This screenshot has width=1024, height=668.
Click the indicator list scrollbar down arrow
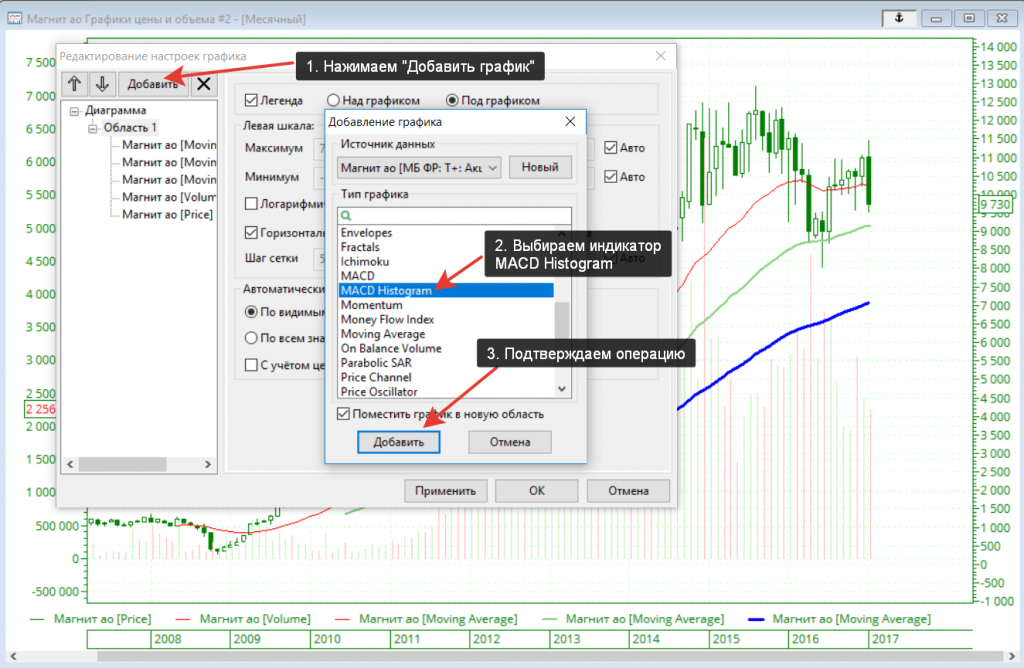click(562, 389)
